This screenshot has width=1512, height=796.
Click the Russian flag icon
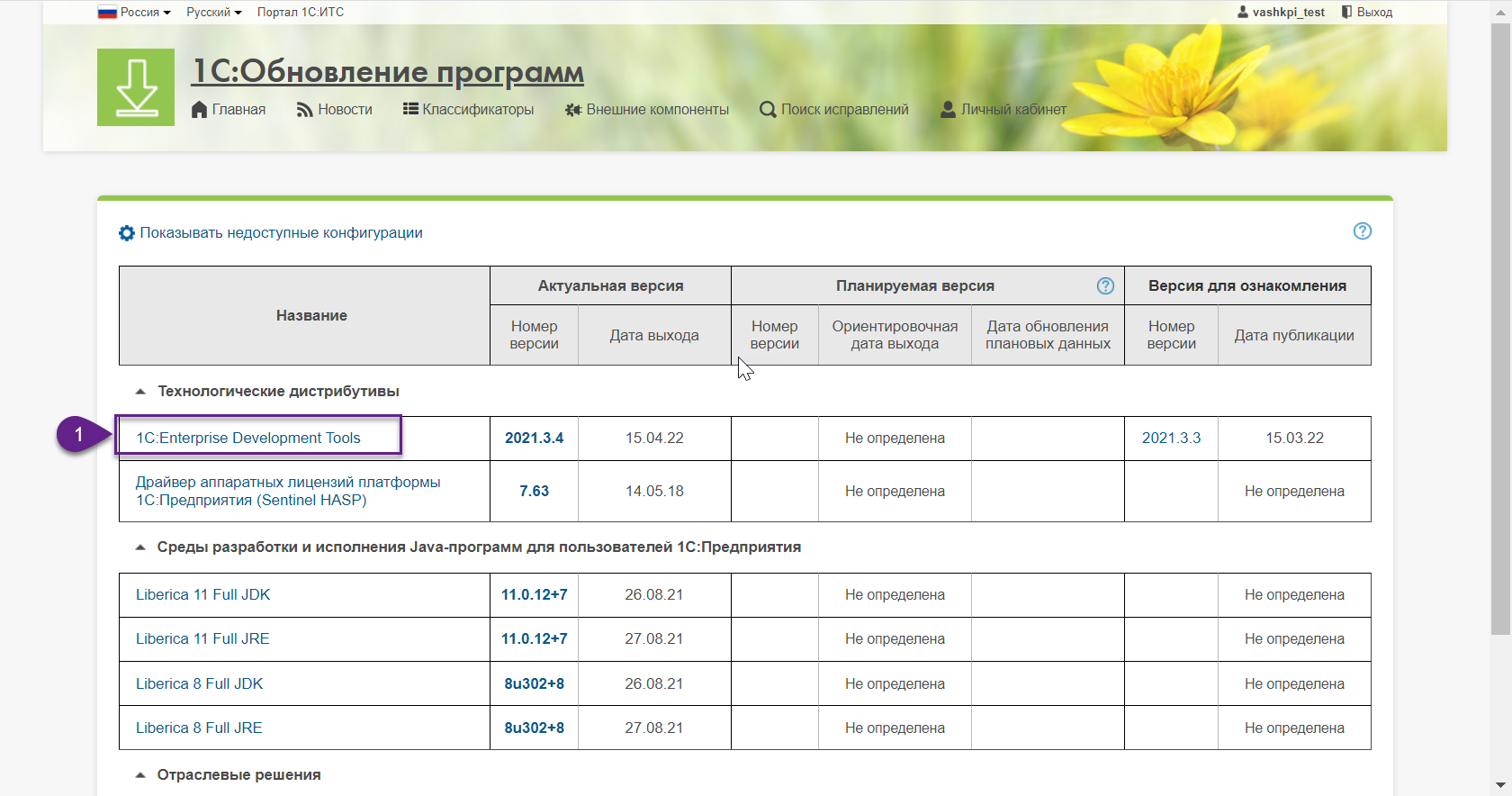[x=107, y=12]
